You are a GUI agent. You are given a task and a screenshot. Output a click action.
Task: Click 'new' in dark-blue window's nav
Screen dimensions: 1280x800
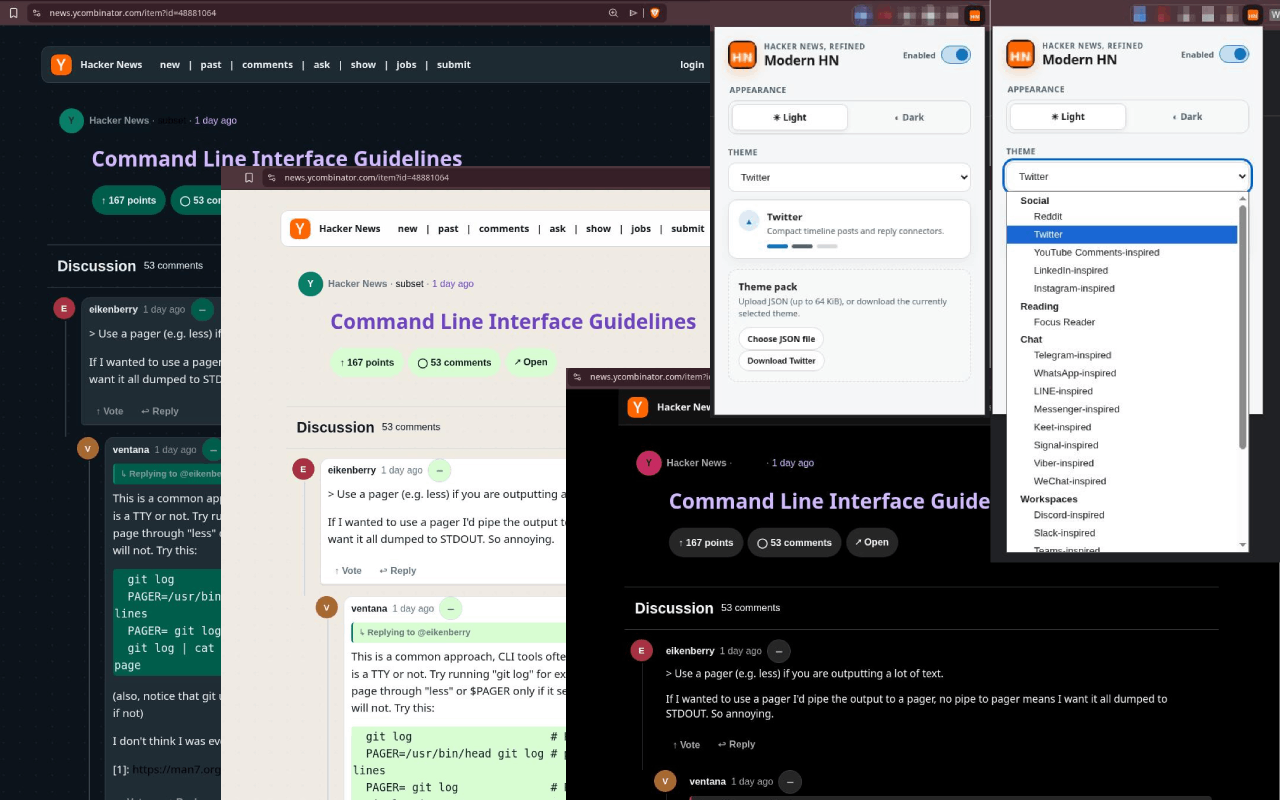tap(170, 65)
